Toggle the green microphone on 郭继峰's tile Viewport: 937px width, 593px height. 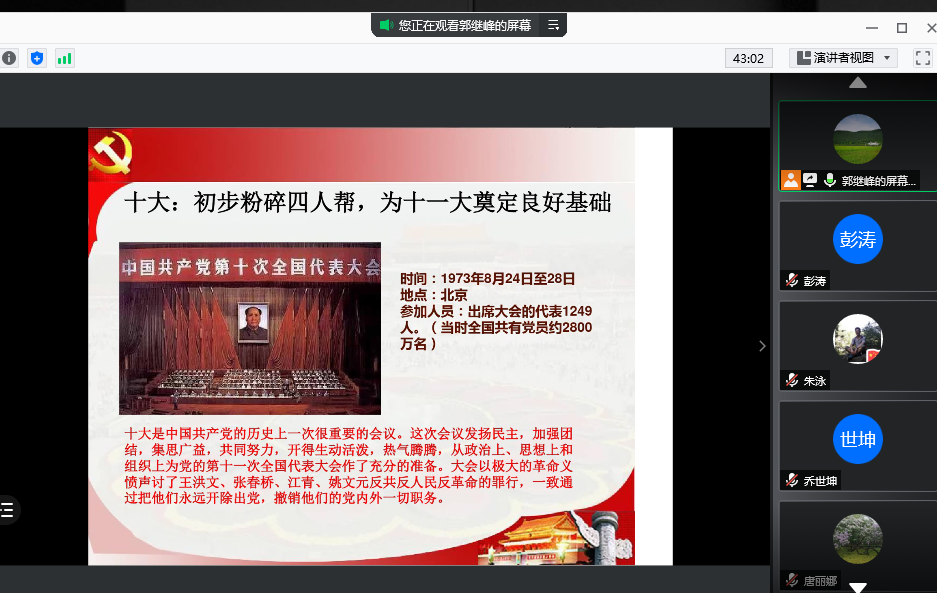click(x=829, y=180)
